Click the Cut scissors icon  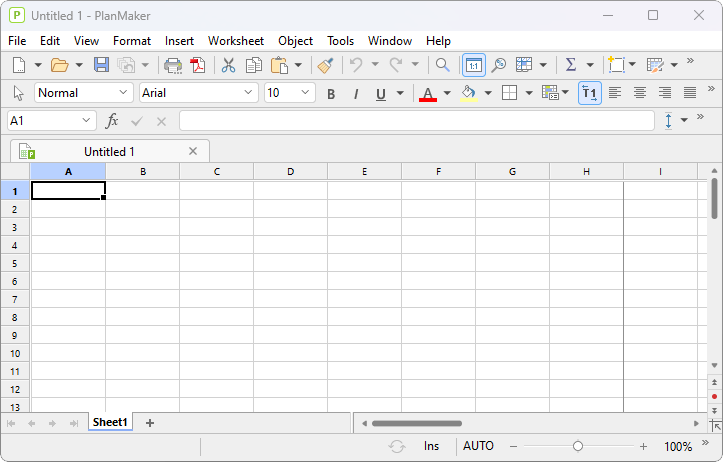click(x=228, y=65)
